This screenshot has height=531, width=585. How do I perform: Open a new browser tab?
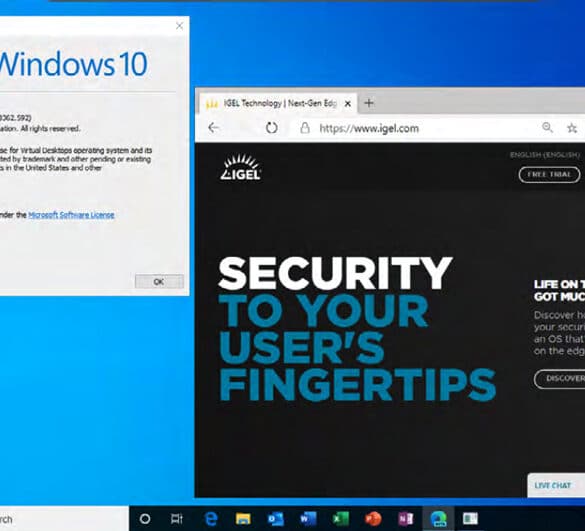(369, 103)
